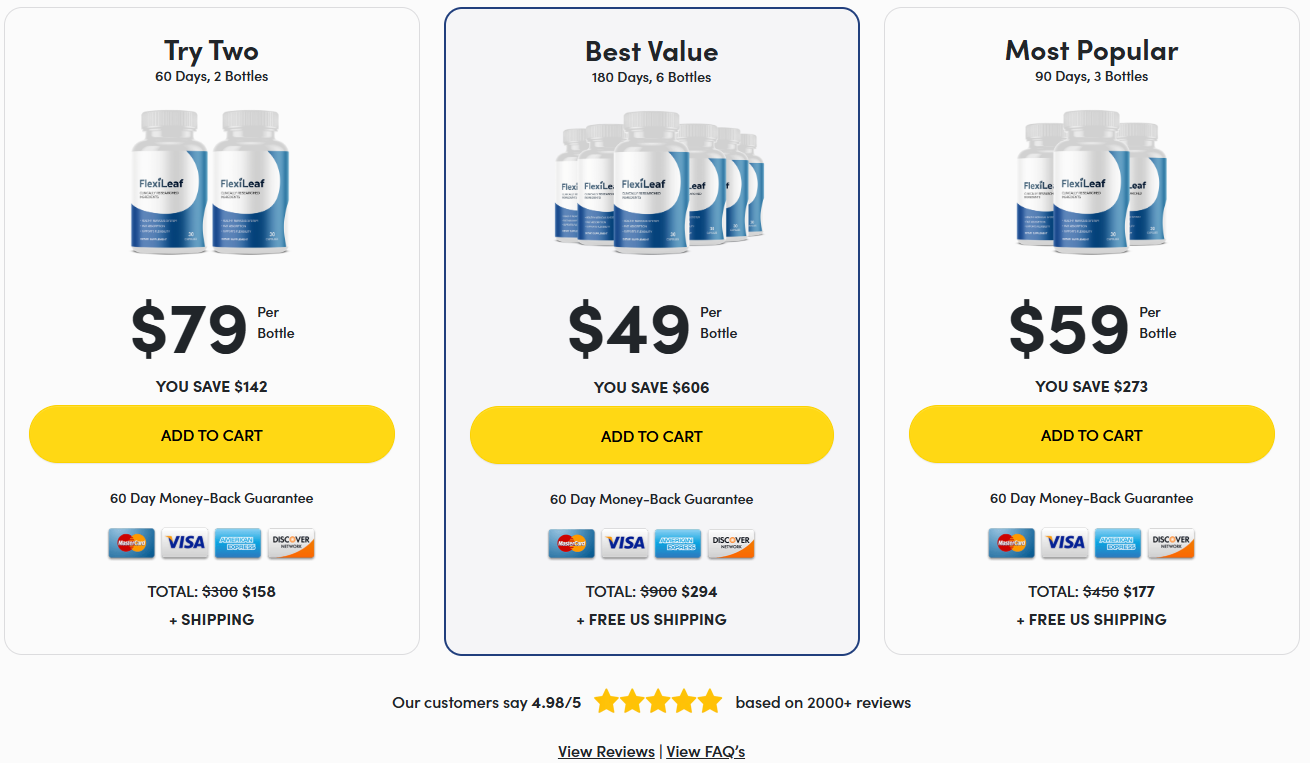Add the Most Popular 3-bottle package to cart
This screenshot has width=1310, height=763.
click(x=1092, y=435)
